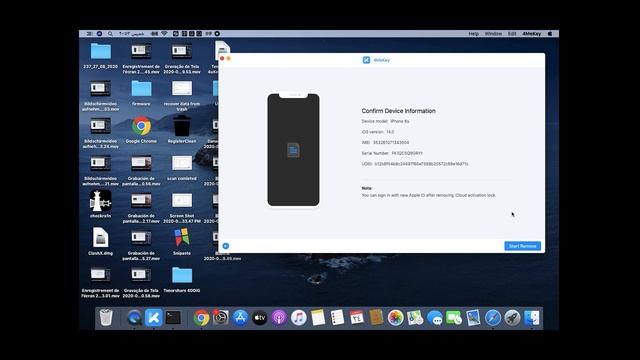640x360 pixels.
Task: Open FaceTime from the Dock
Action: click(x=453, y=318)
